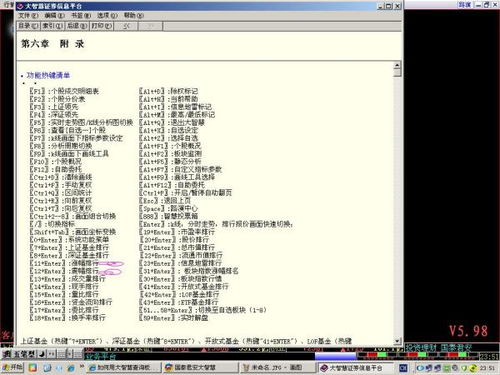Click the 后退 back button
Viewport: 500px width, 375px height.
[x=77, y=26]
